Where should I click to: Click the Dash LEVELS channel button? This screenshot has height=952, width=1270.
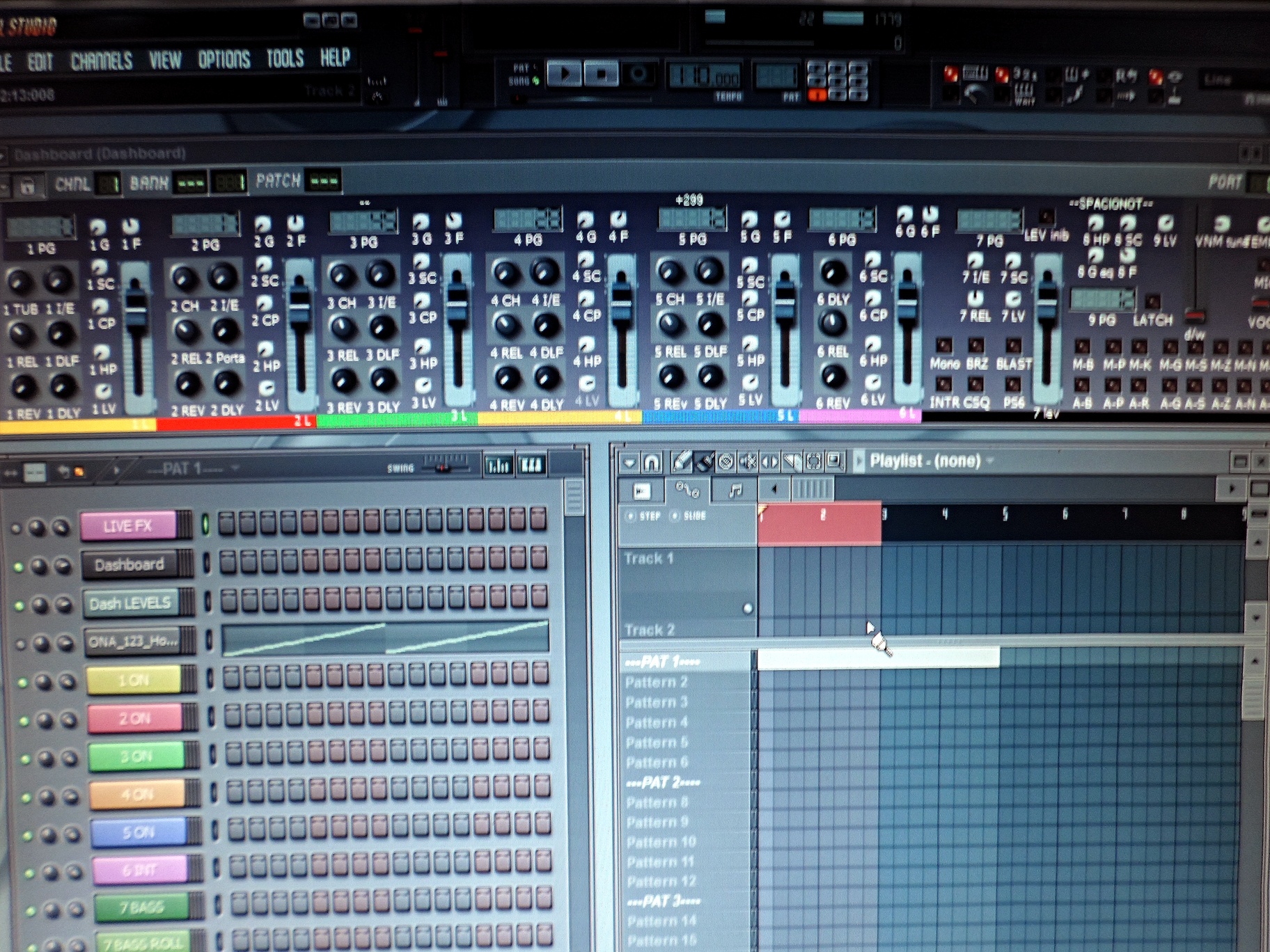pos(131,603)
